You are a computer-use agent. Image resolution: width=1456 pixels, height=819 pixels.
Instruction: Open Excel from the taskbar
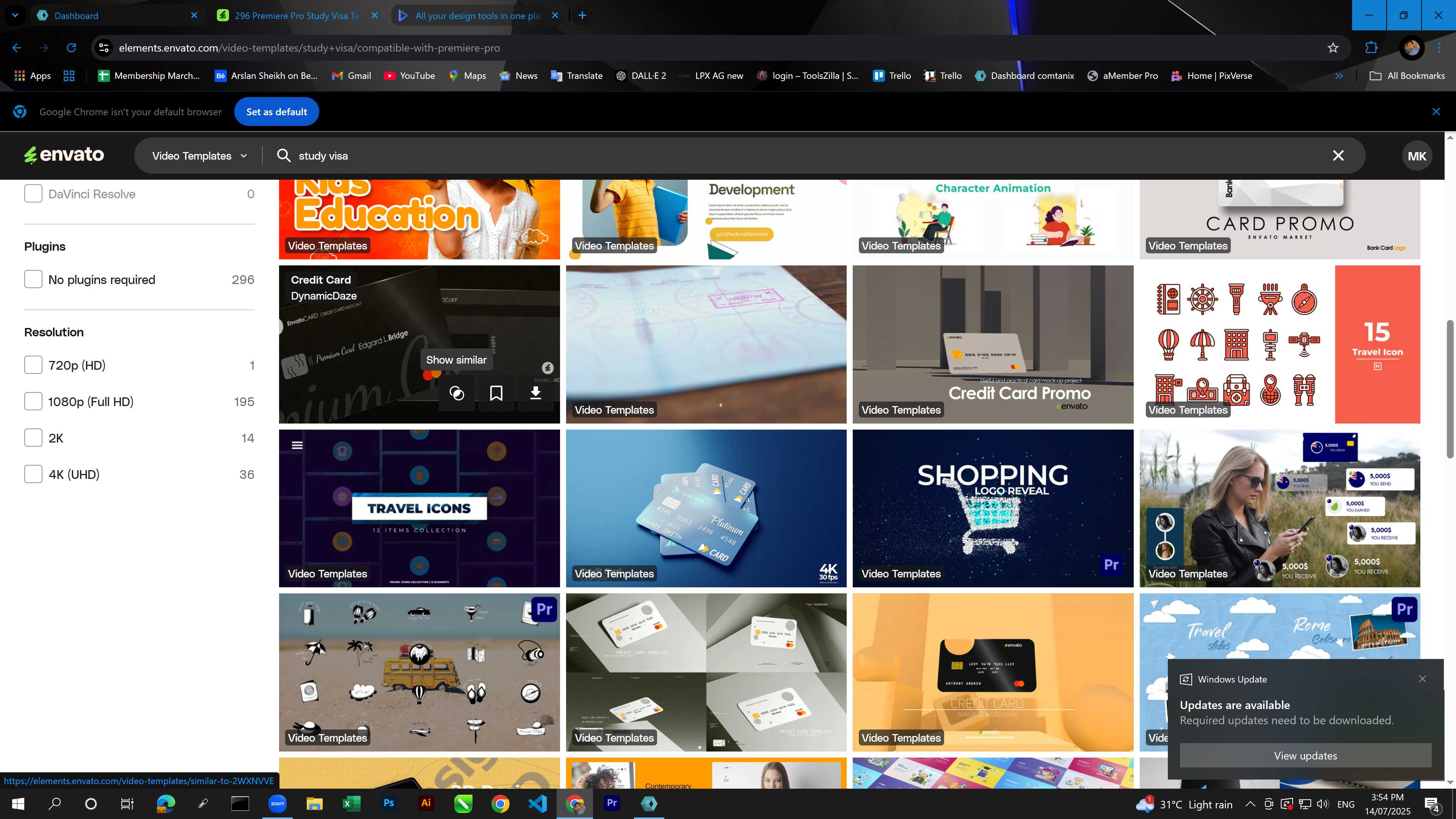351,803
